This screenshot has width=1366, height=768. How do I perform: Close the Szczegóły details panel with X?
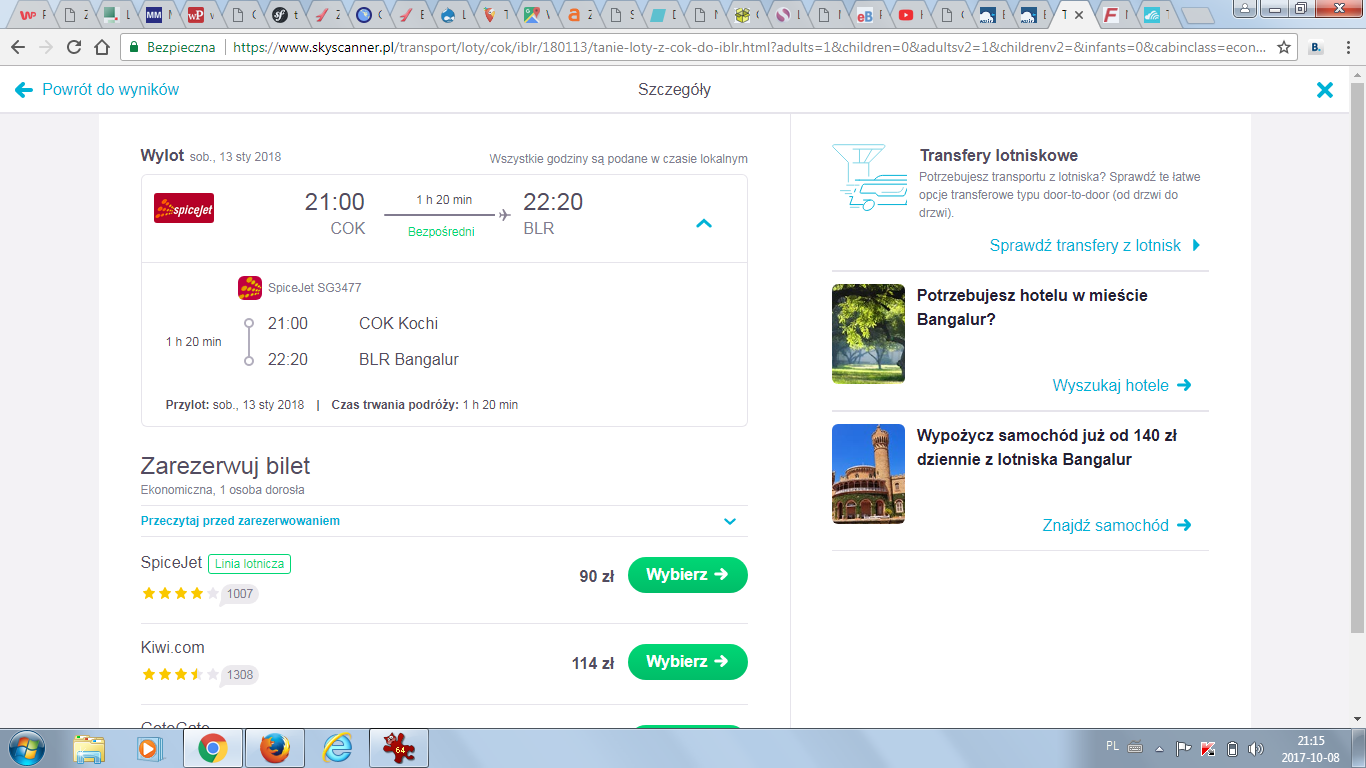pos(1325,90)
